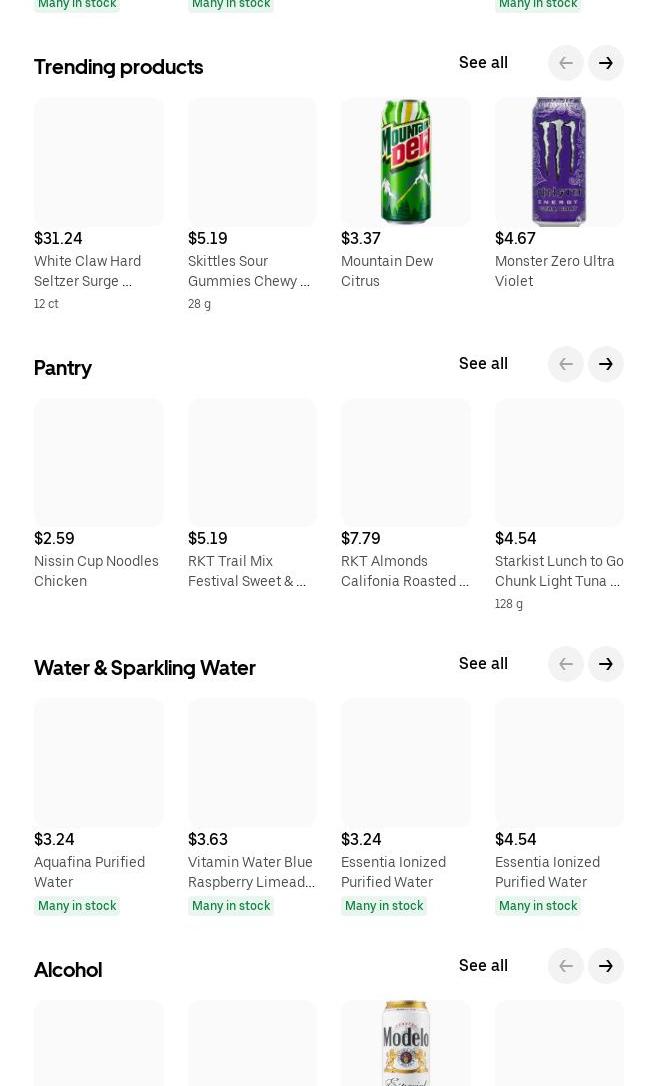
Task: Open White Claw Hard Seltzer Surge product
Action: pyautogui.click(x=87, y=271)
